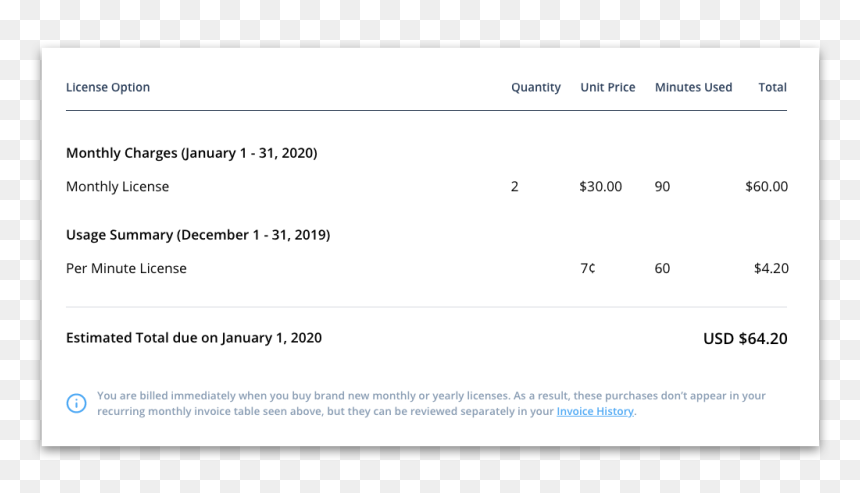Select the Per Minute License row label
This screenshot has height=493, width=860.
pos(126,268)
